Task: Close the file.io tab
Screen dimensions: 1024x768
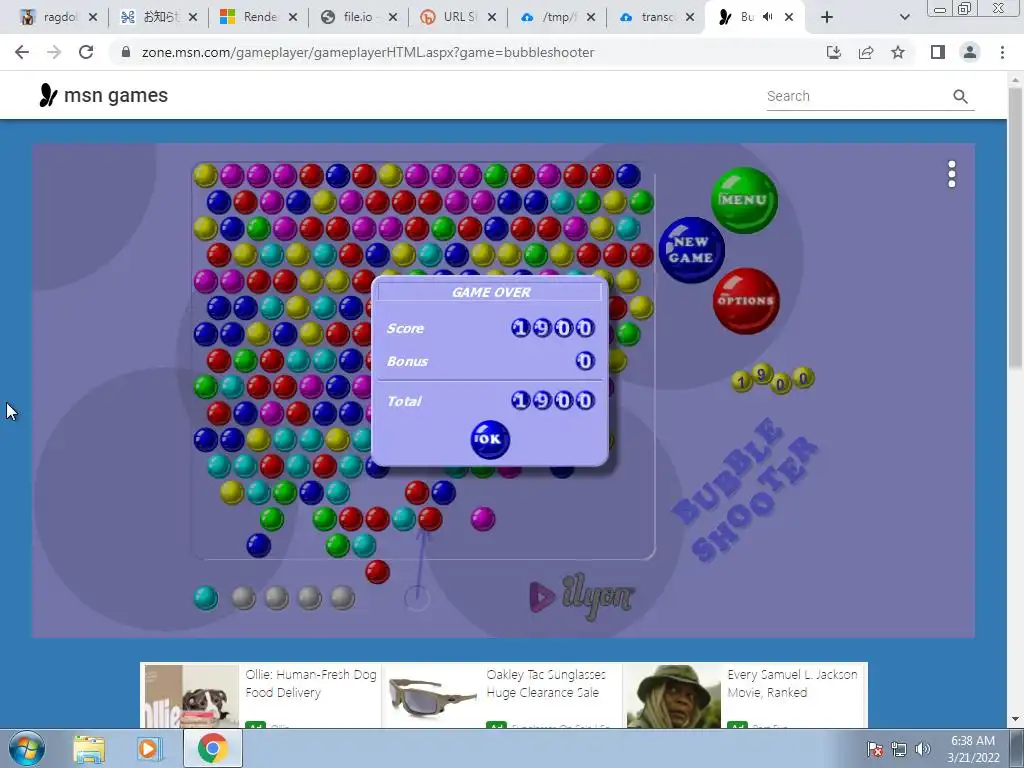Action: [392, 17]
